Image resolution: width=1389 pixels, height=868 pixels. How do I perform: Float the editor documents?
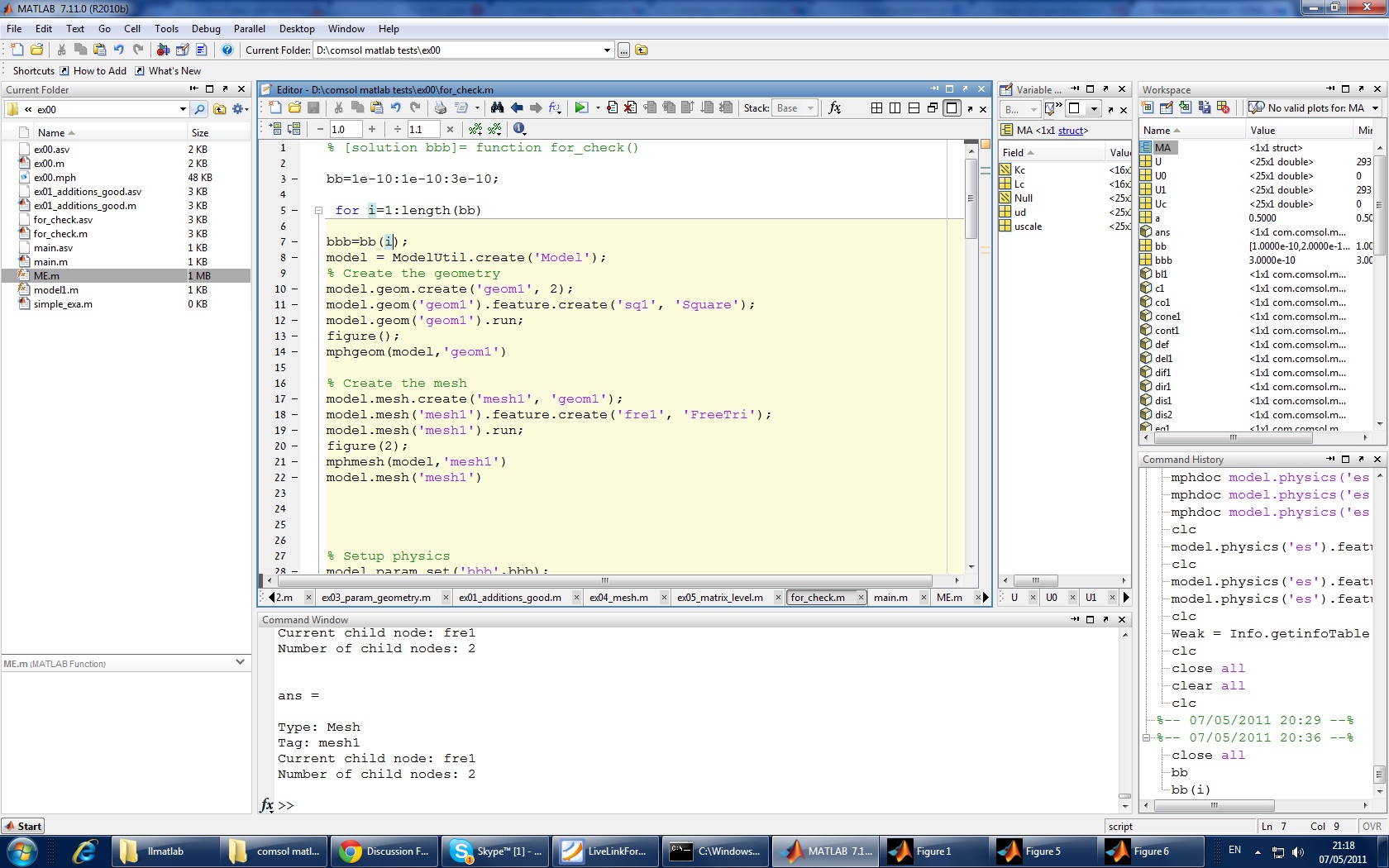click(933, 107)
